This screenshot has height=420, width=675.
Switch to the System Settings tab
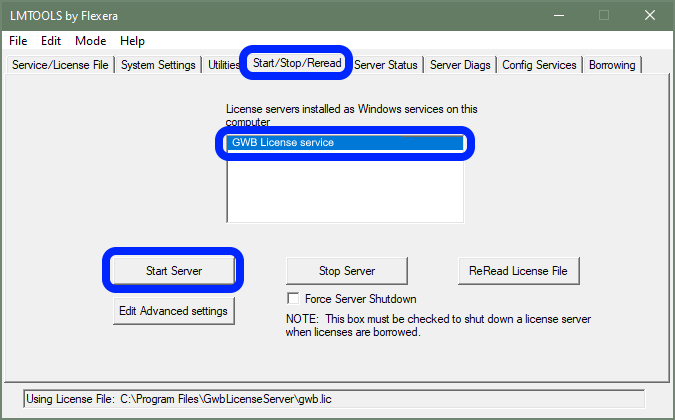click(x=158, y=65)
